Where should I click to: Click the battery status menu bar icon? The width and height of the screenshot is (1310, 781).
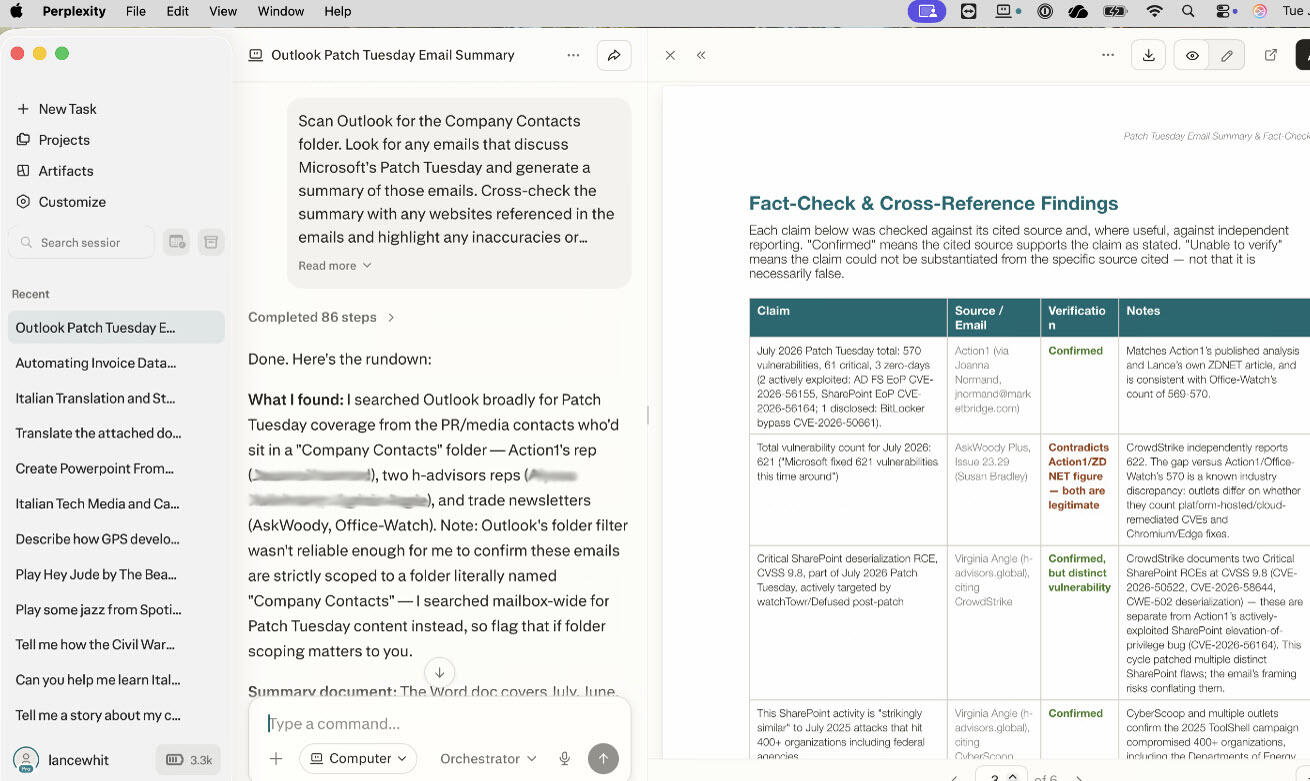pos(1115,11)
